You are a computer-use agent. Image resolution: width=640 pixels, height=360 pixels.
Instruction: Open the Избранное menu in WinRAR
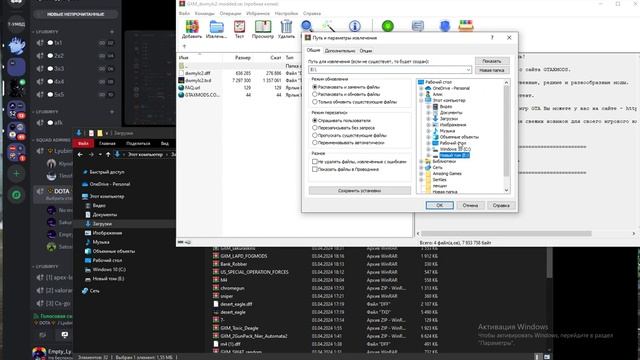pyautogui.click(x=258, y=13)
